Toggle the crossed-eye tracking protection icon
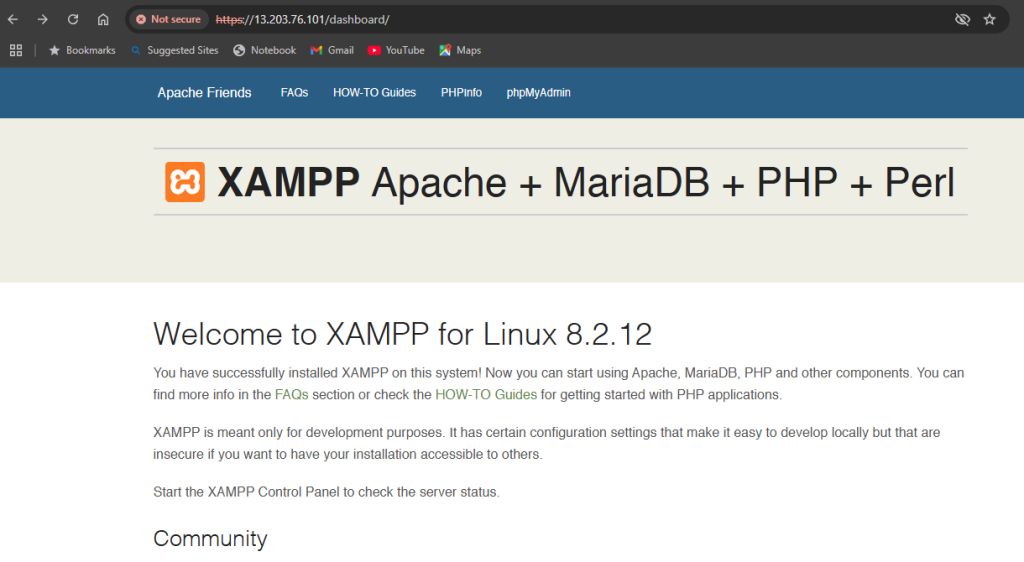The width and height of the screenshot is (1024, 562). [x=962, y=19]
